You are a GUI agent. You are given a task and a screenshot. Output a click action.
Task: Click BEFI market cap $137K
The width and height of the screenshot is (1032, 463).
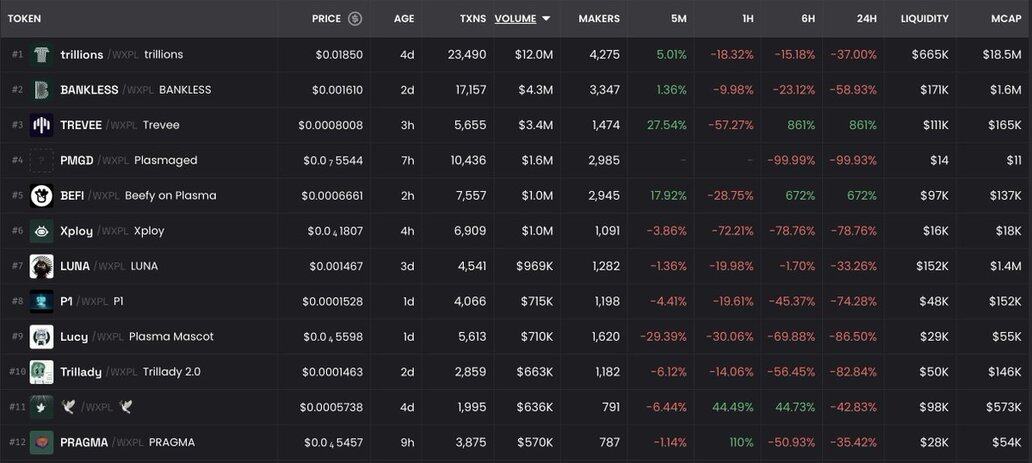[1006, 196]
